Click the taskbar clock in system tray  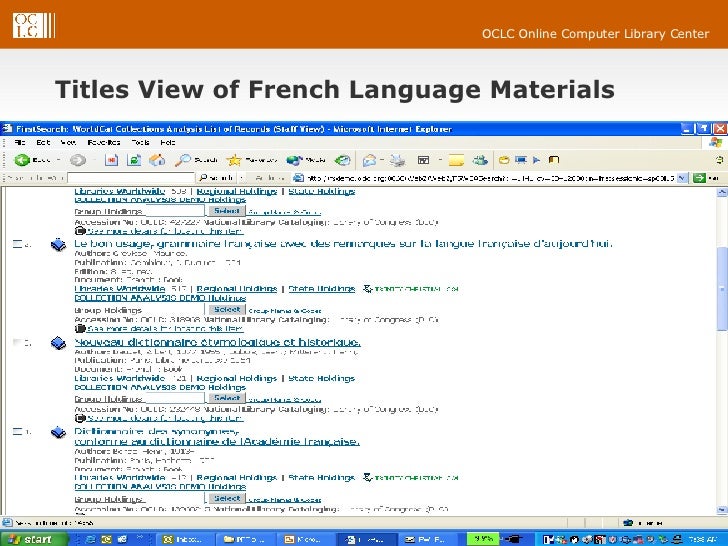(704, 539)
